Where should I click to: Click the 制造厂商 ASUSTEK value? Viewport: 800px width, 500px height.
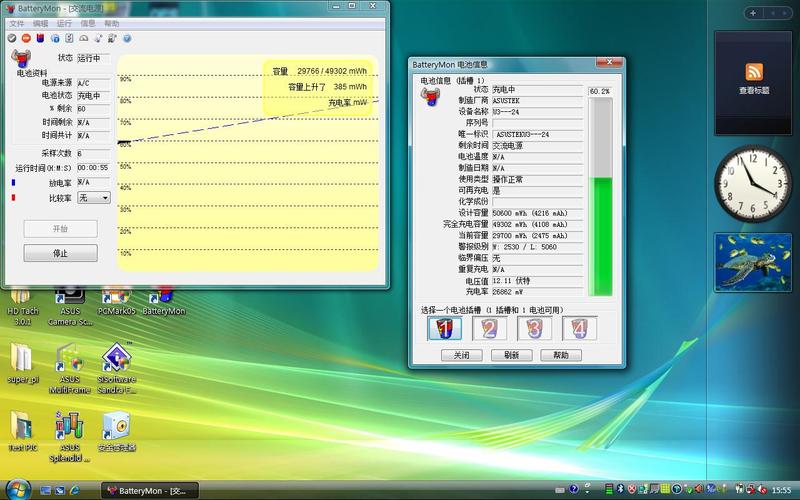537,101
